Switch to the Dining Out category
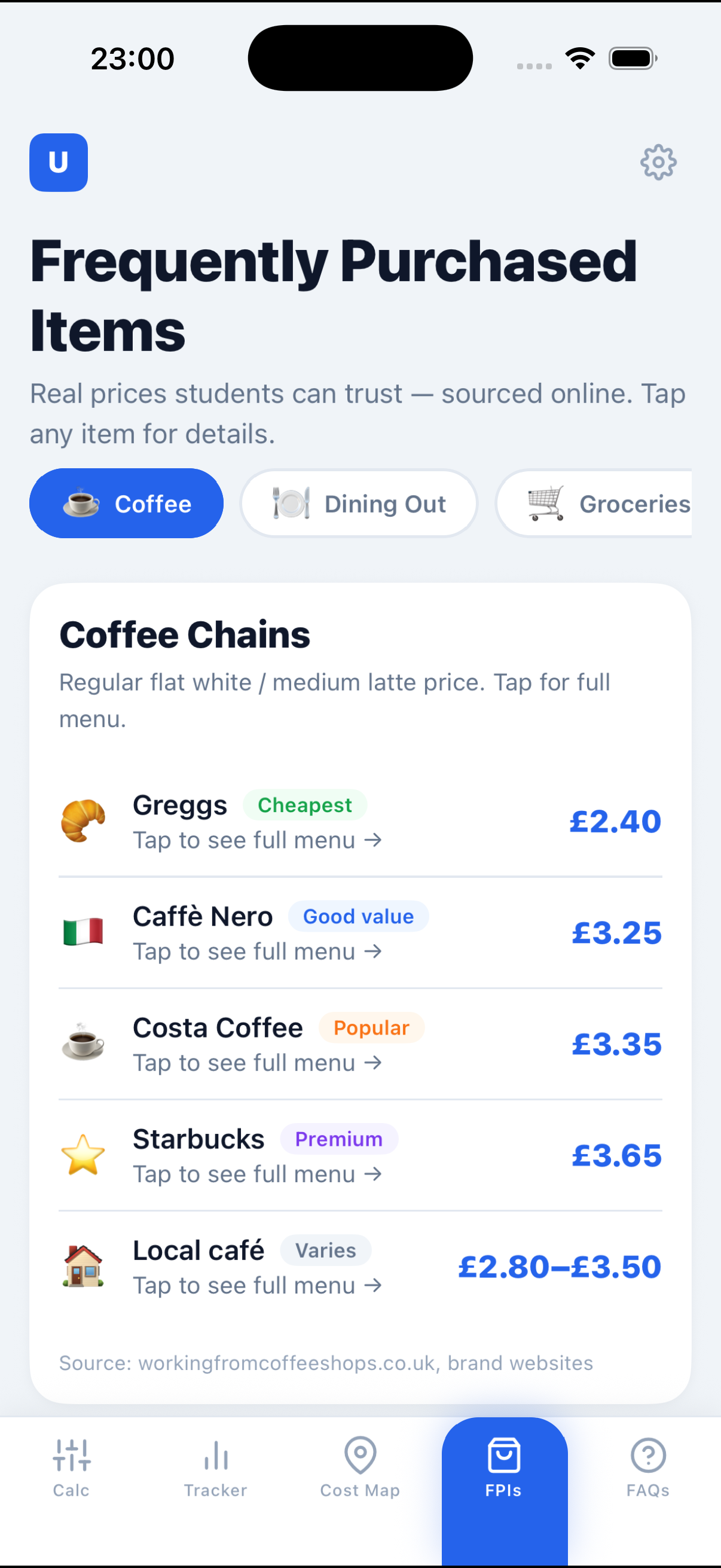721x1568 pixels. (359, 504)
